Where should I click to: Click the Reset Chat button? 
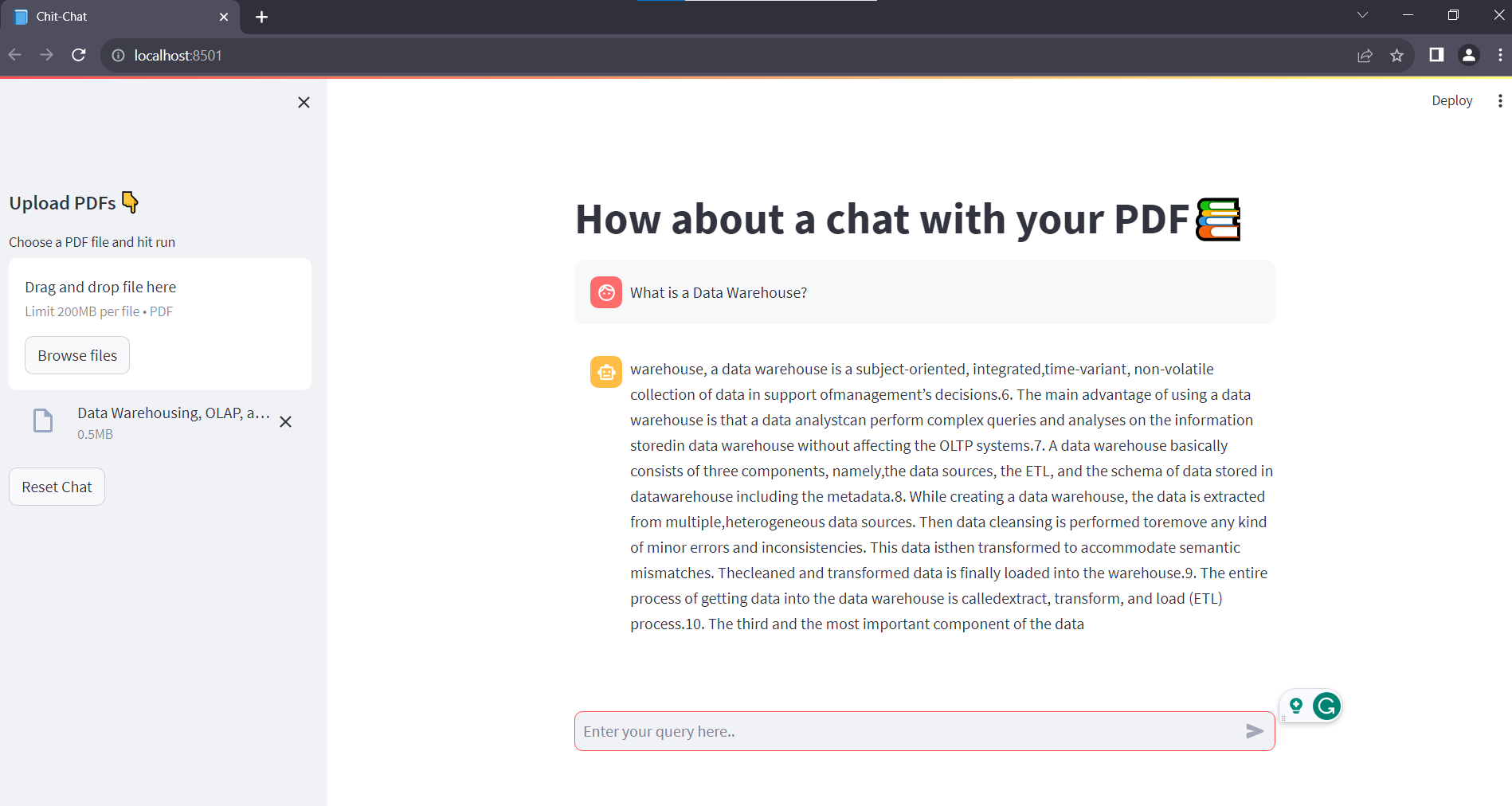57,486
